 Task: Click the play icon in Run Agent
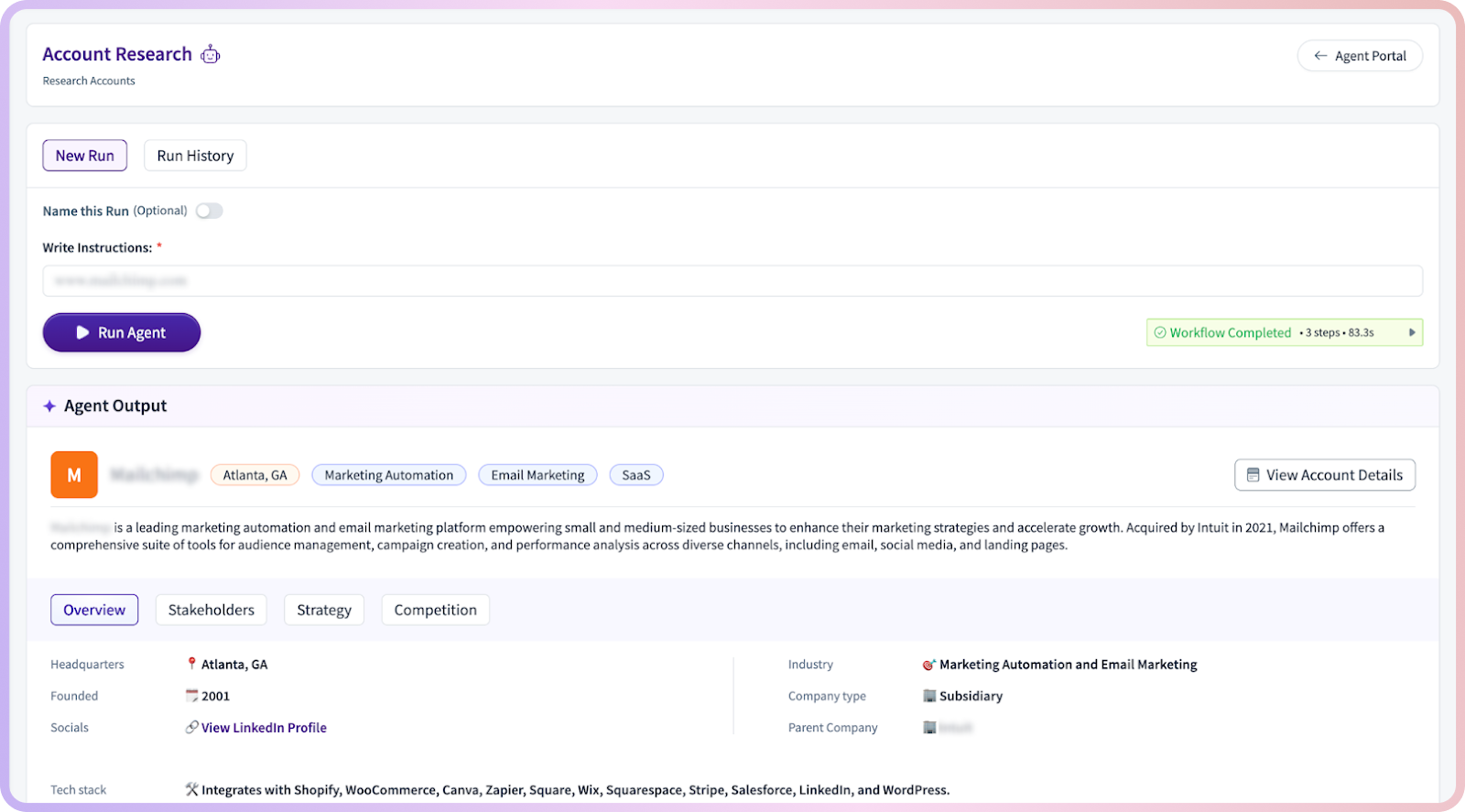(x=82, y=332)
